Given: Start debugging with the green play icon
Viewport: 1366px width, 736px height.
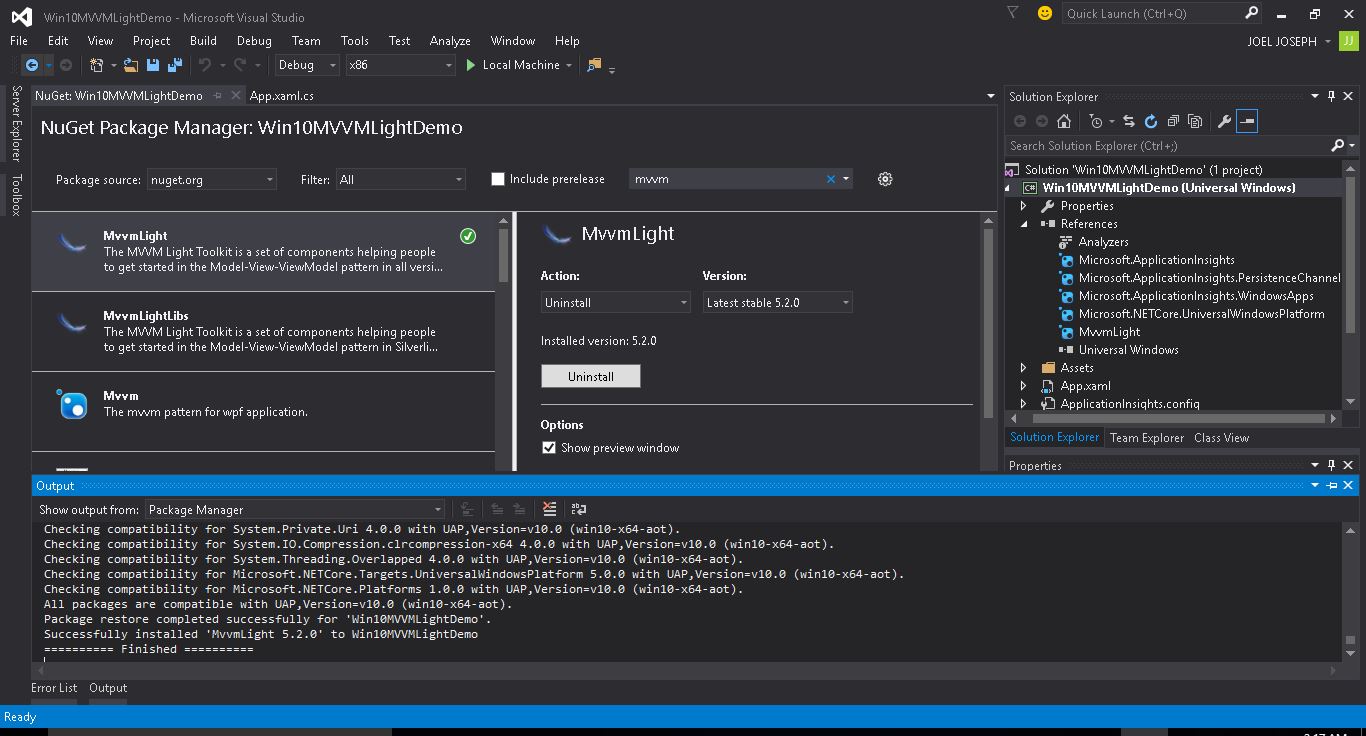Looking at the screenshot, I should 471,65.
